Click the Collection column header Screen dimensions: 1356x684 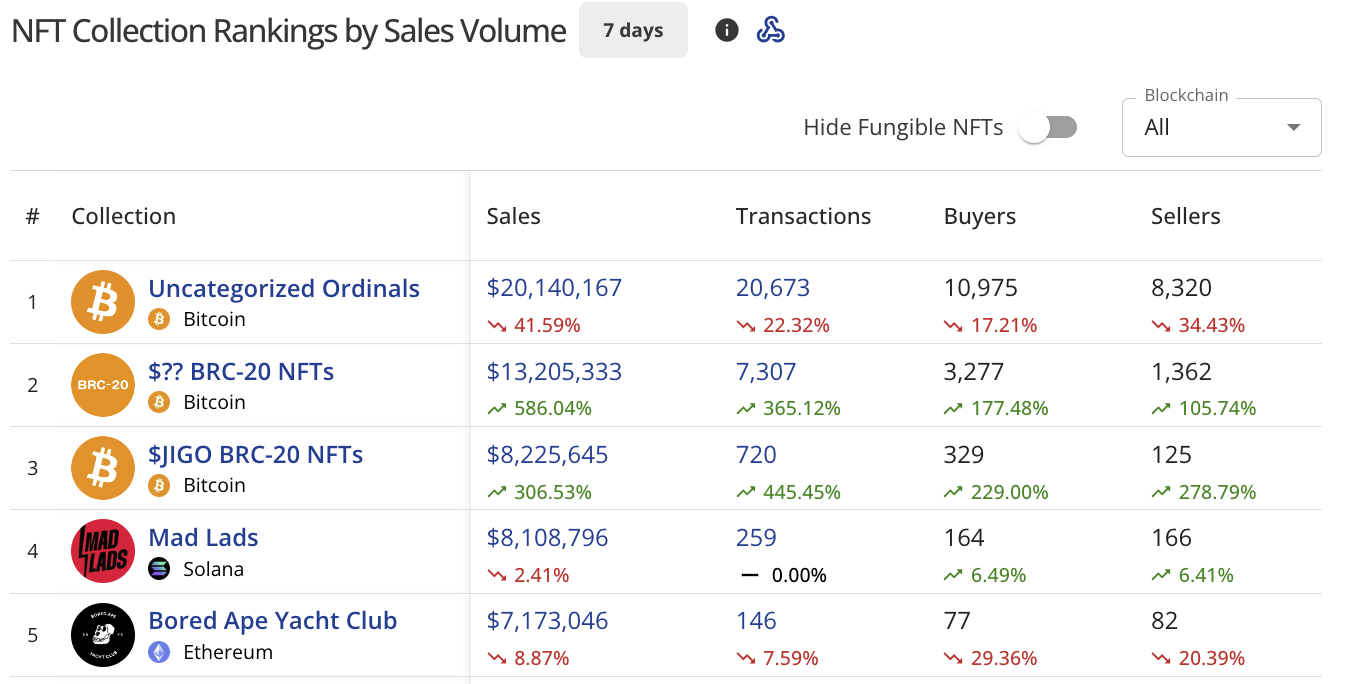click(x=124, y=216)
